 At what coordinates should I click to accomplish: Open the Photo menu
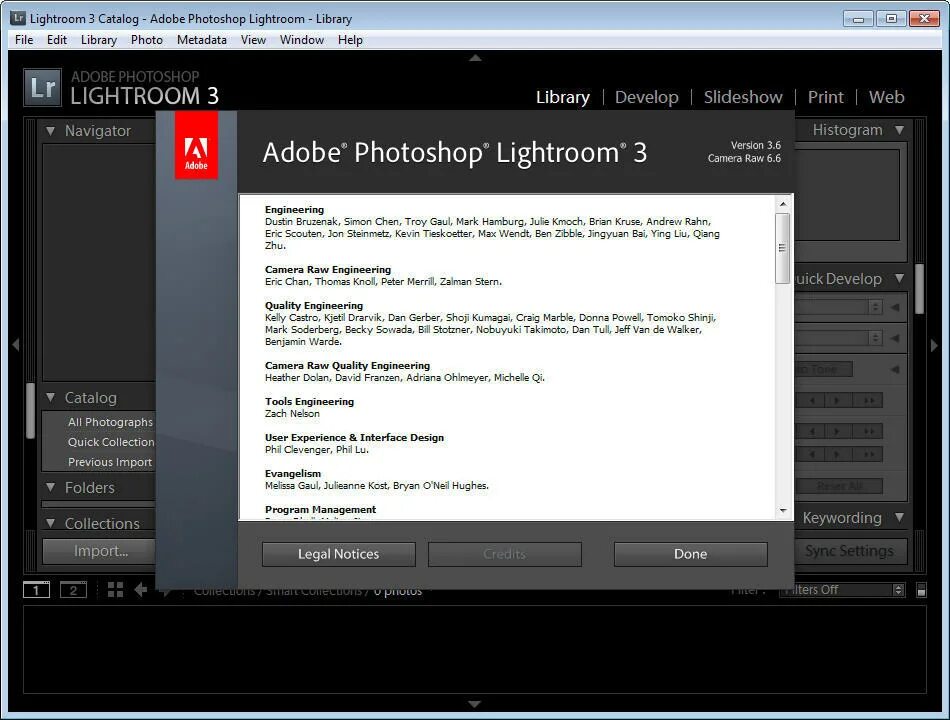coord(147,40)
